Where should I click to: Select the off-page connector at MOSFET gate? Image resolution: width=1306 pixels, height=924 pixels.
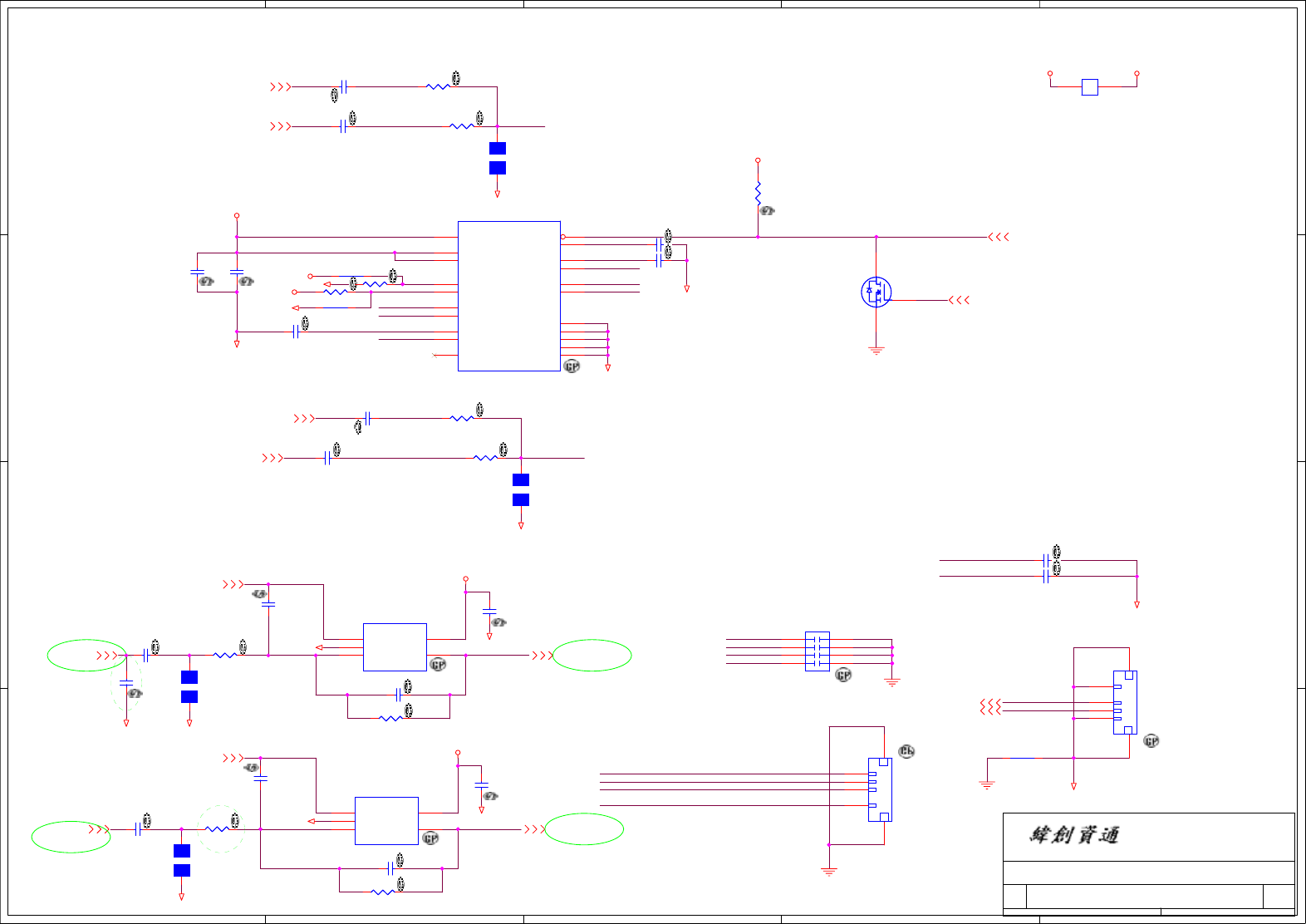[x=959, y=300]
